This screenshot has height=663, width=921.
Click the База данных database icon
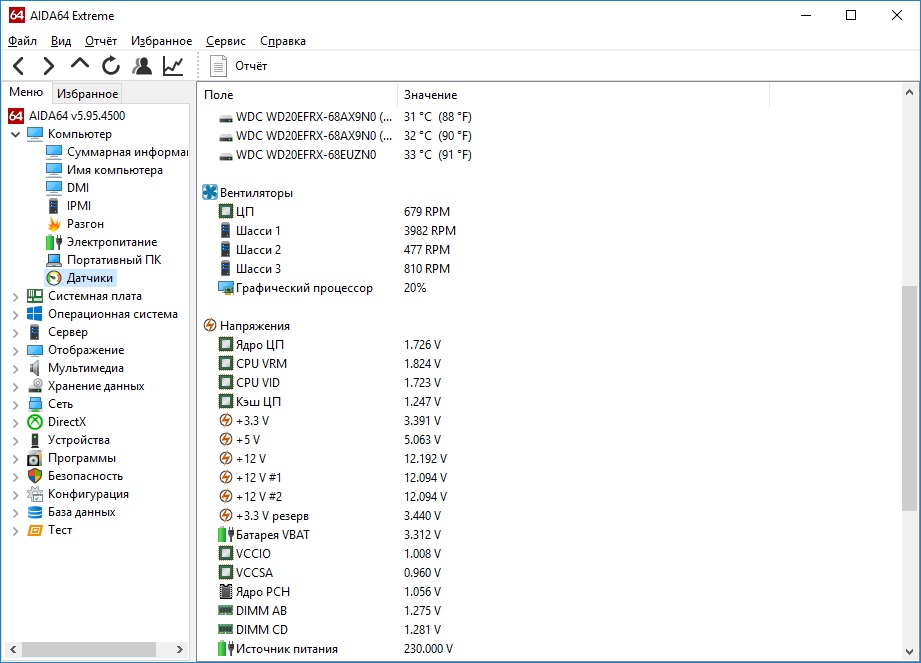point(35,512)
